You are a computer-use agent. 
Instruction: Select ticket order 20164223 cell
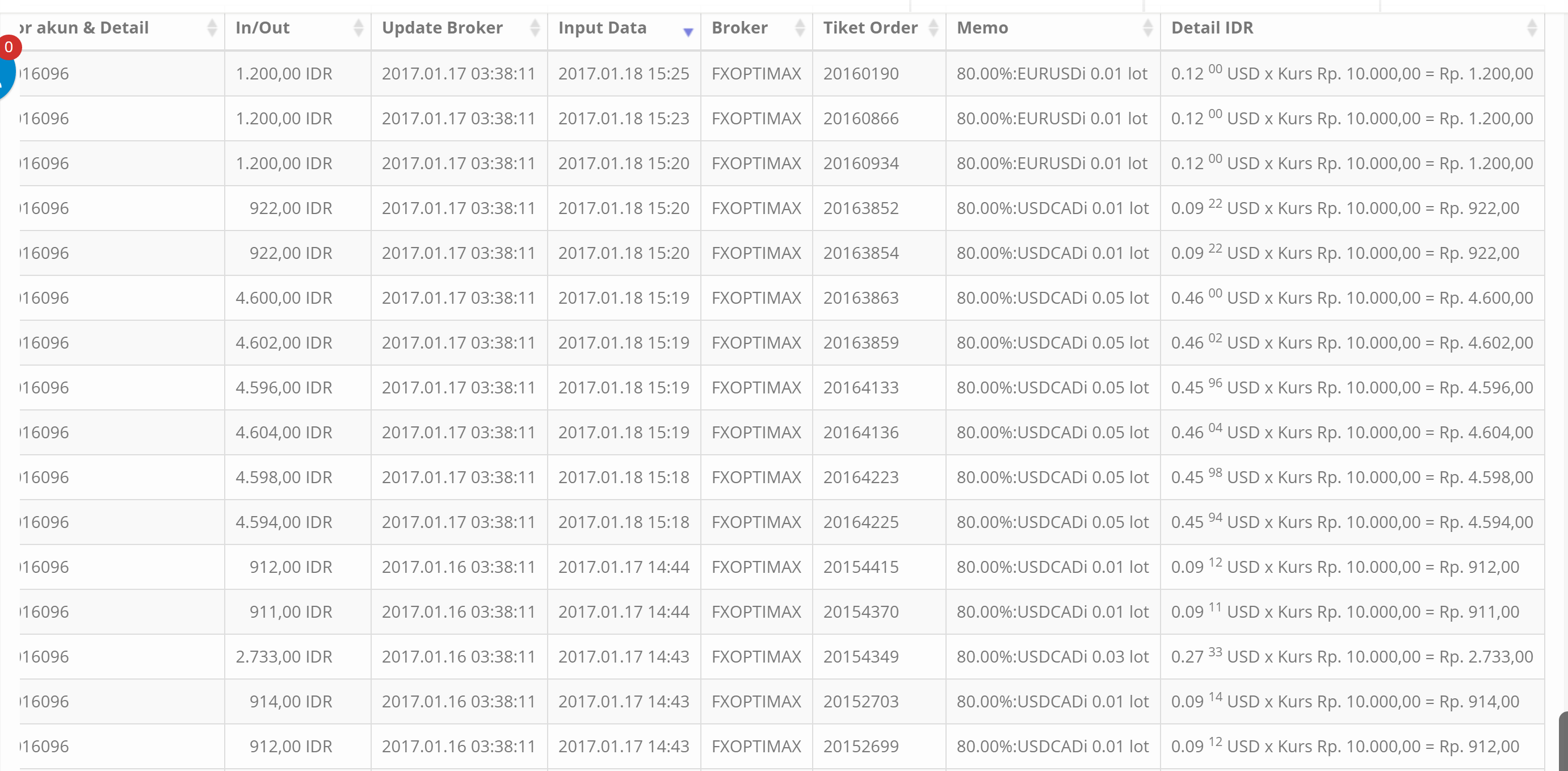(880, 477)
